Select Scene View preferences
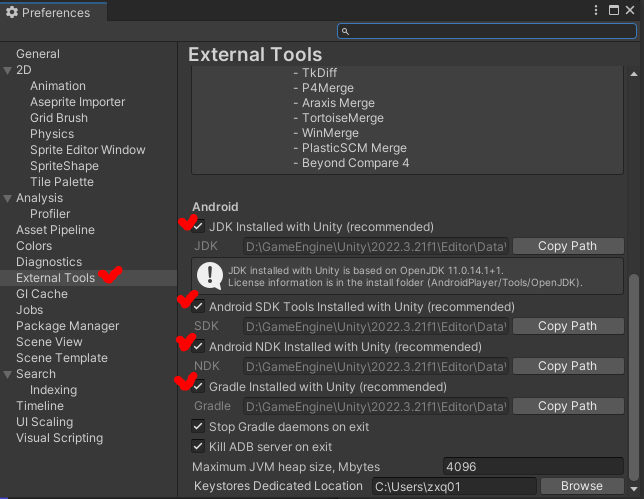This screenshot has width=644, height=499. tap(49, 342)
